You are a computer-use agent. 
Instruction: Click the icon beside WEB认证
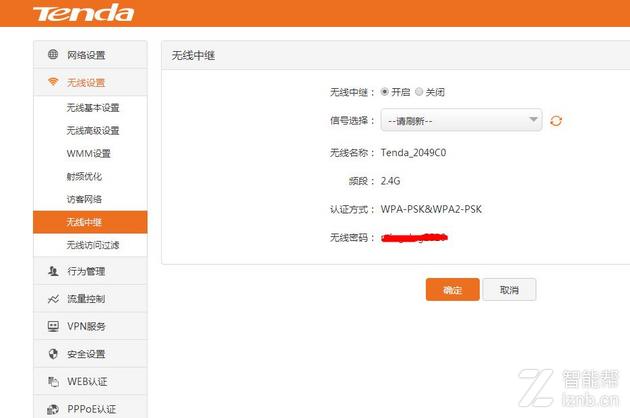click(x=53, y=381)
